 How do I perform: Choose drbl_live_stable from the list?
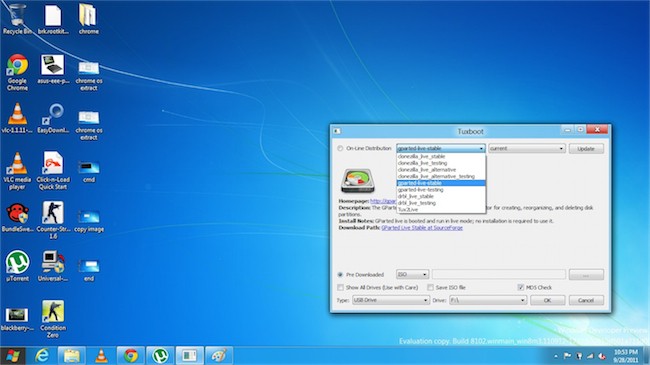[x=441, y=196]
